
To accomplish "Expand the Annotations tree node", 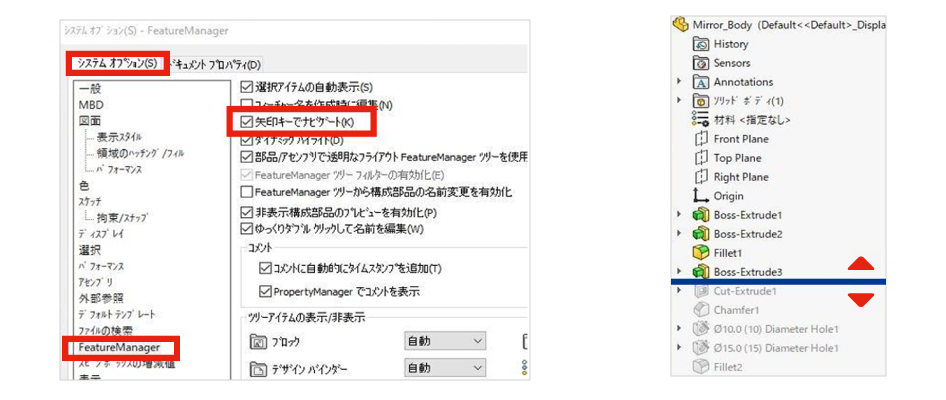I will [x=680, y=82].
